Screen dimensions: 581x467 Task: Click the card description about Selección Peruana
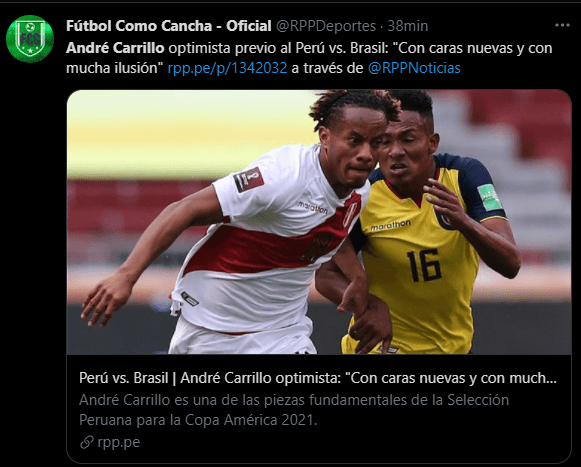[x=294, y=410]
